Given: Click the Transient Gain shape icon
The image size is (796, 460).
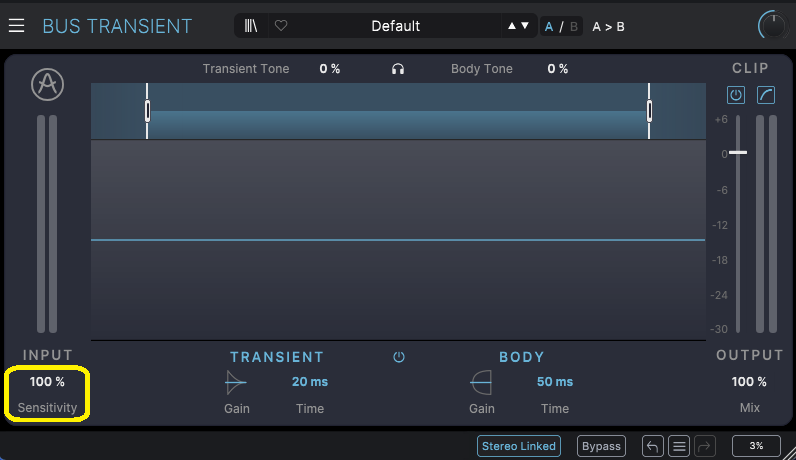Looking at the screenshot, I should [236, 382].
